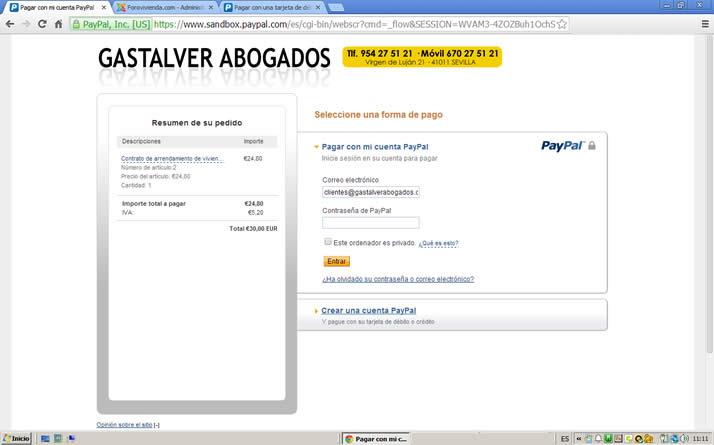Click the 'Pagar con mi c...' taskbar button
This screenshot has width=714, height=445.
(376, 439)
